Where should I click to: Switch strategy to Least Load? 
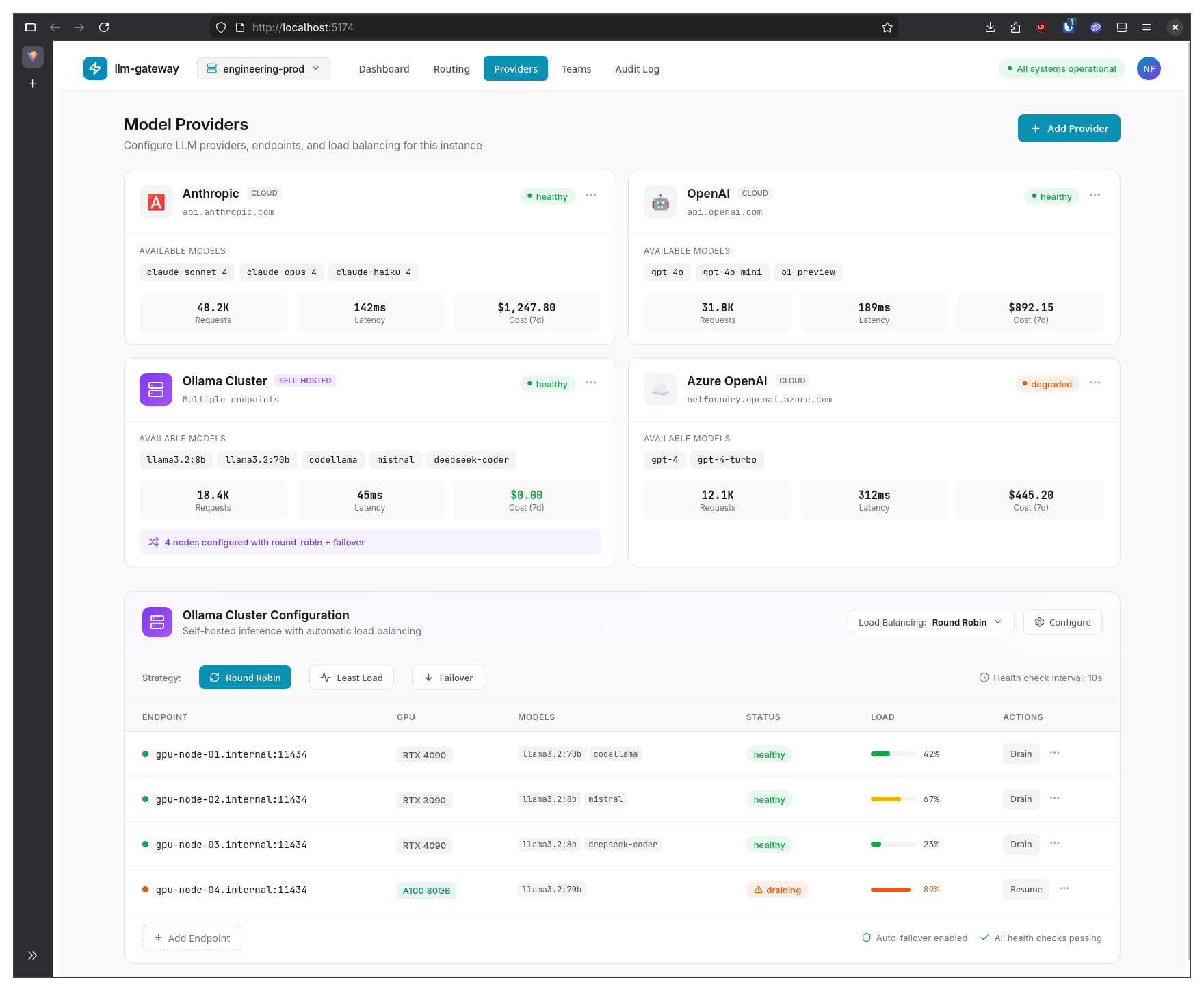[x=352, y=678]
